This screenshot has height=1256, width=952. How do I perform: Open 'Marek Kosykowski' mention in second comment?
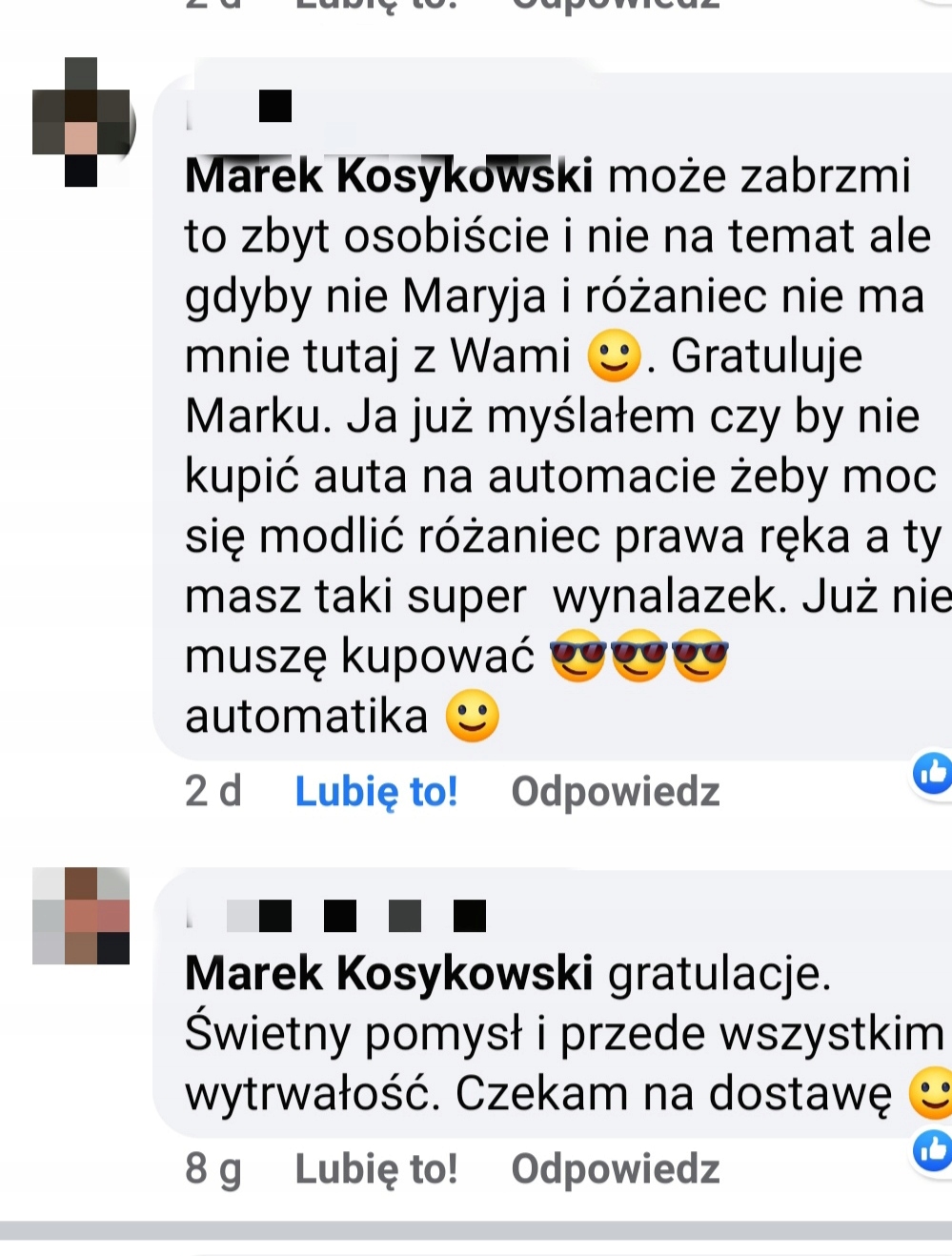tap(389, 973)
